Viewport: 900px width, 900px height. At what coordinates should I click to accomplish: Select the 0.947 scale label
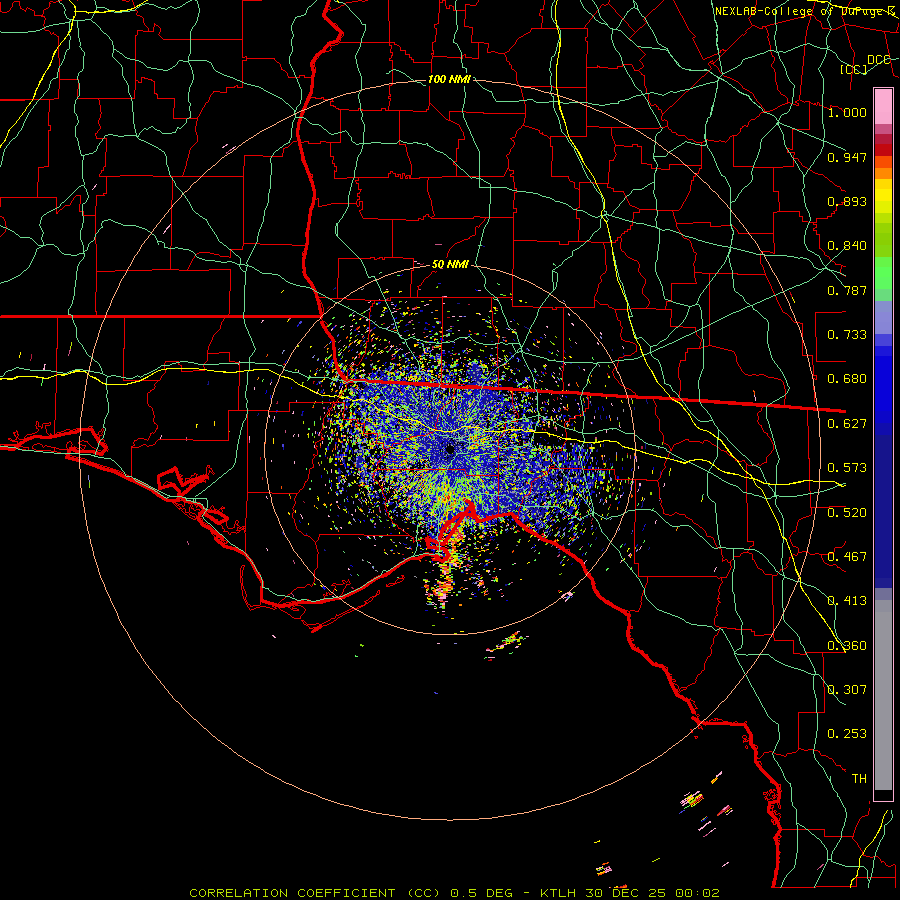click(x=847, y=157)
